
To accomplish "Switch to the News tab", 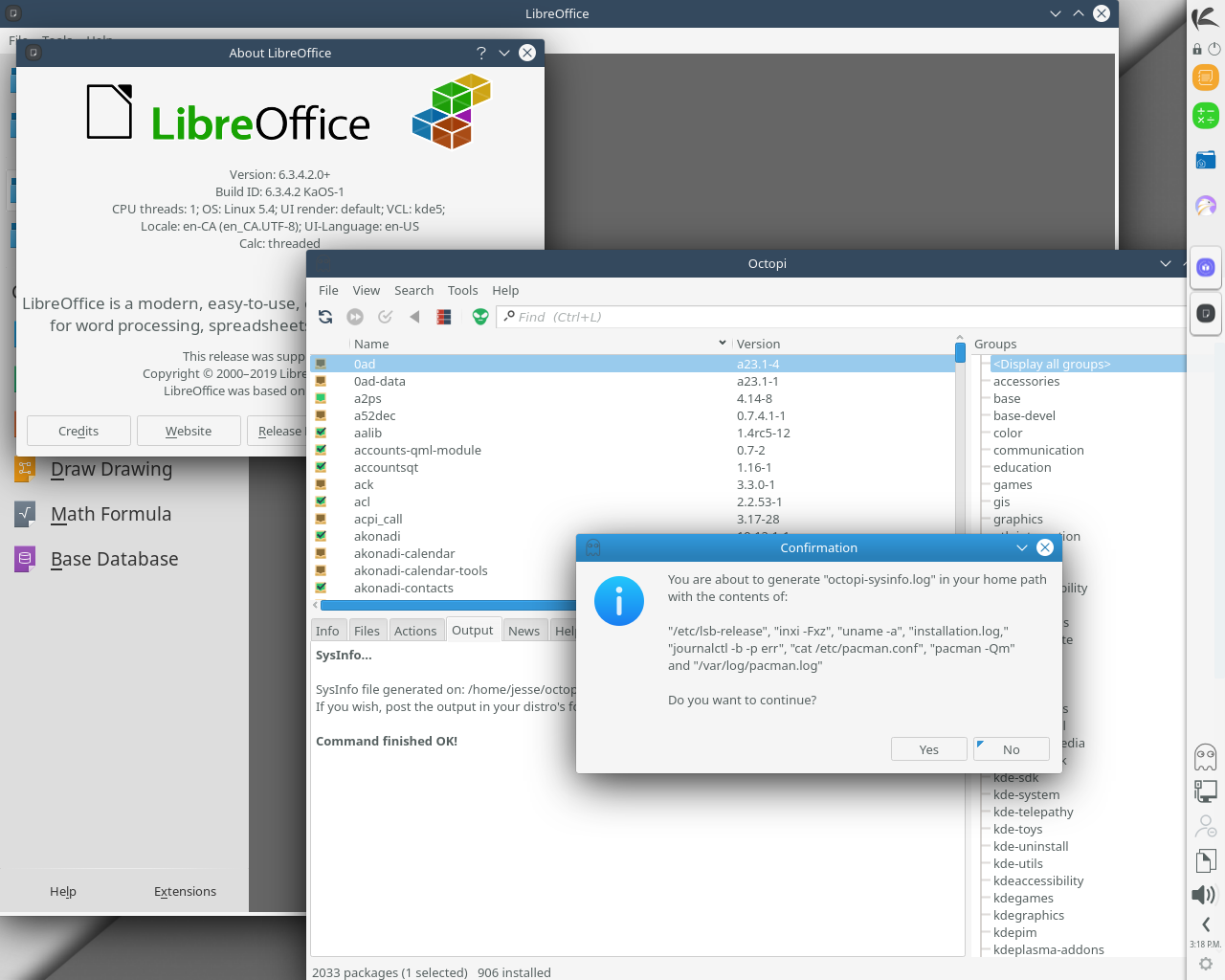I will pos(523,631).
